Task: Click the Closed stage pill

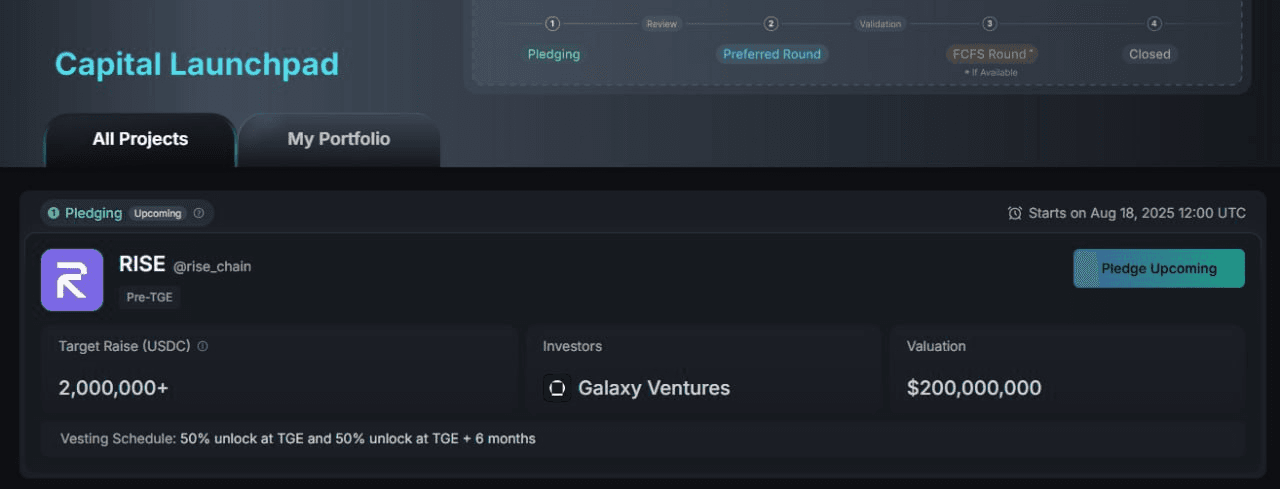Action: (x=1149, y=54)
